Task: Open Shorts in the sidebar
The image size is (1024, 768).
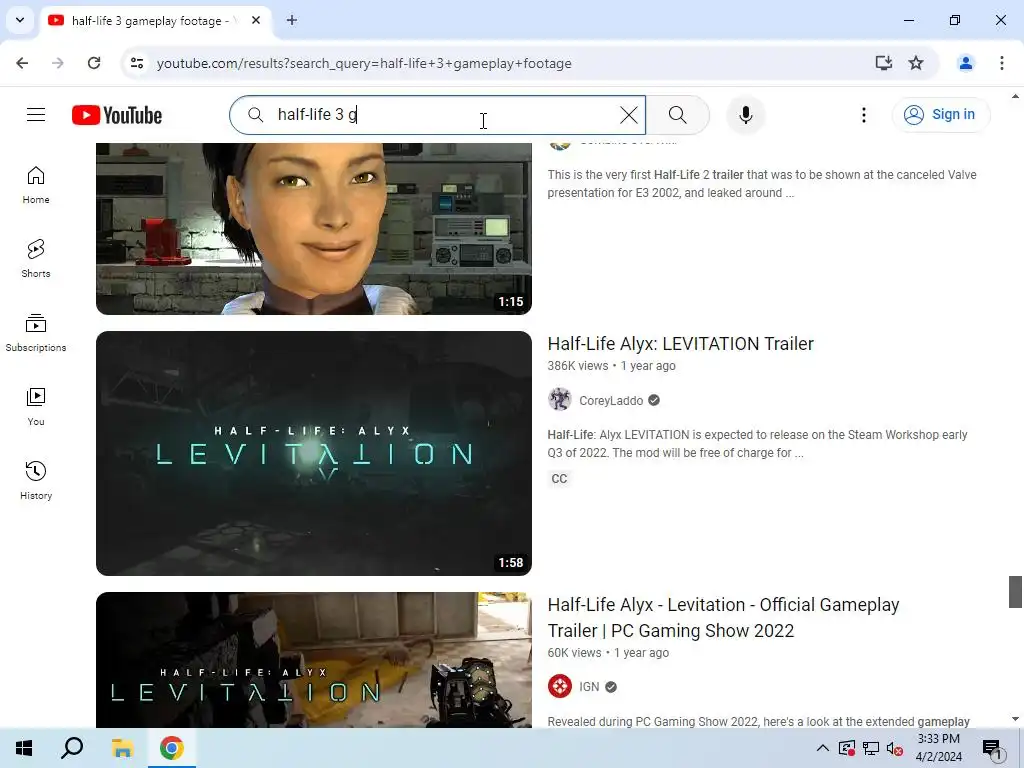Action: click(x=36, y=259)
